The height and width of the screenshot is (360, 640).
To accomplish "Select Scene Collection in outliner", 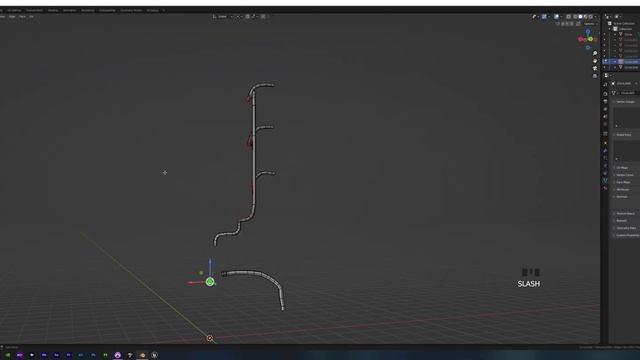I will (x=624, y=24).
